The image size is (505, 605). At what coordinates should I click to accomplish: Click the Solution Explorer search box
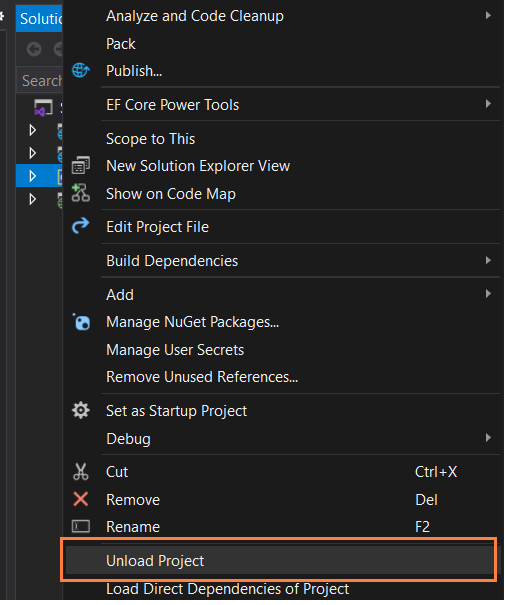(x=40, y=80)
